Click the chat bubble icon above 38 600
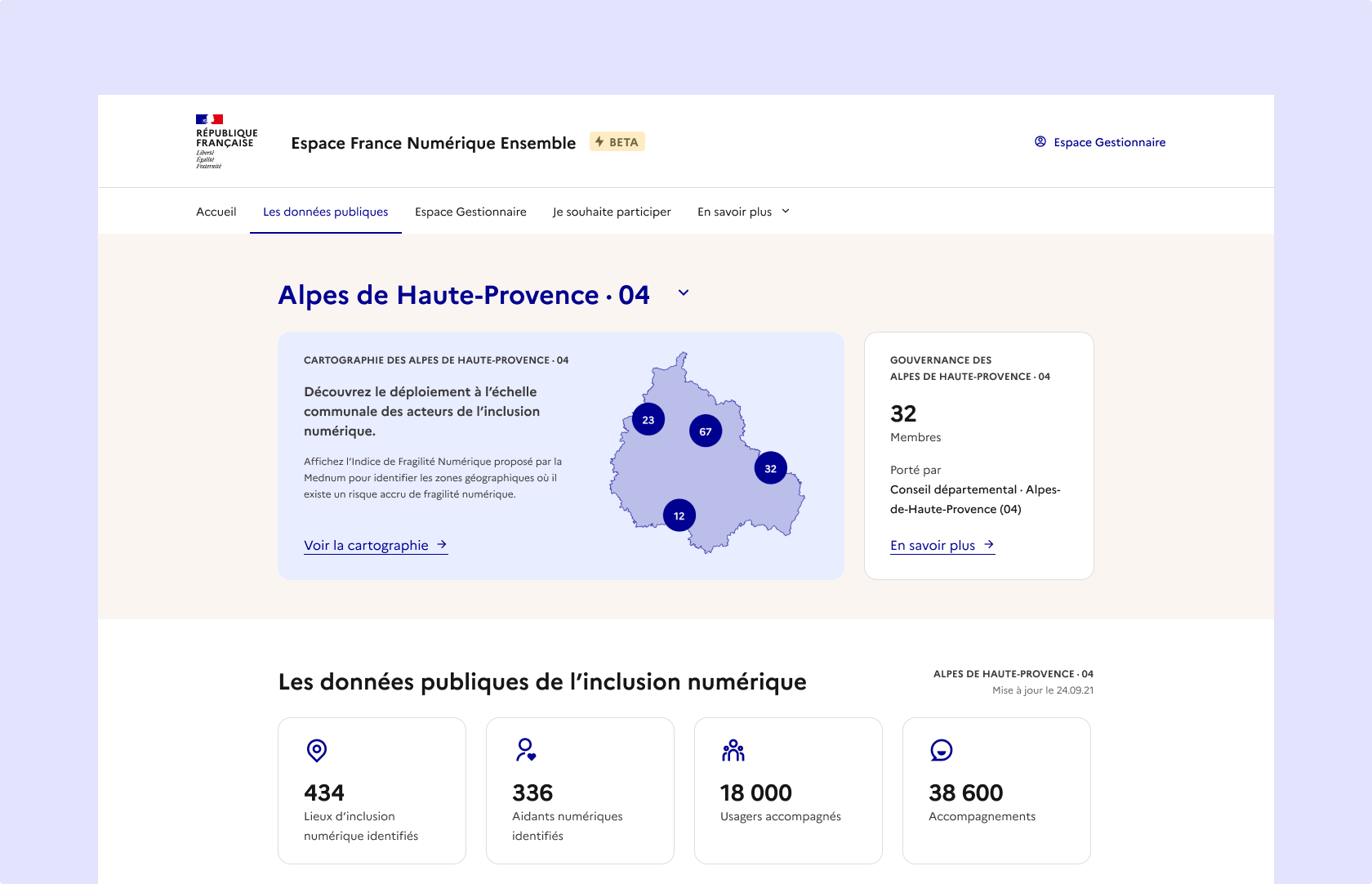 tap(942, 750)
